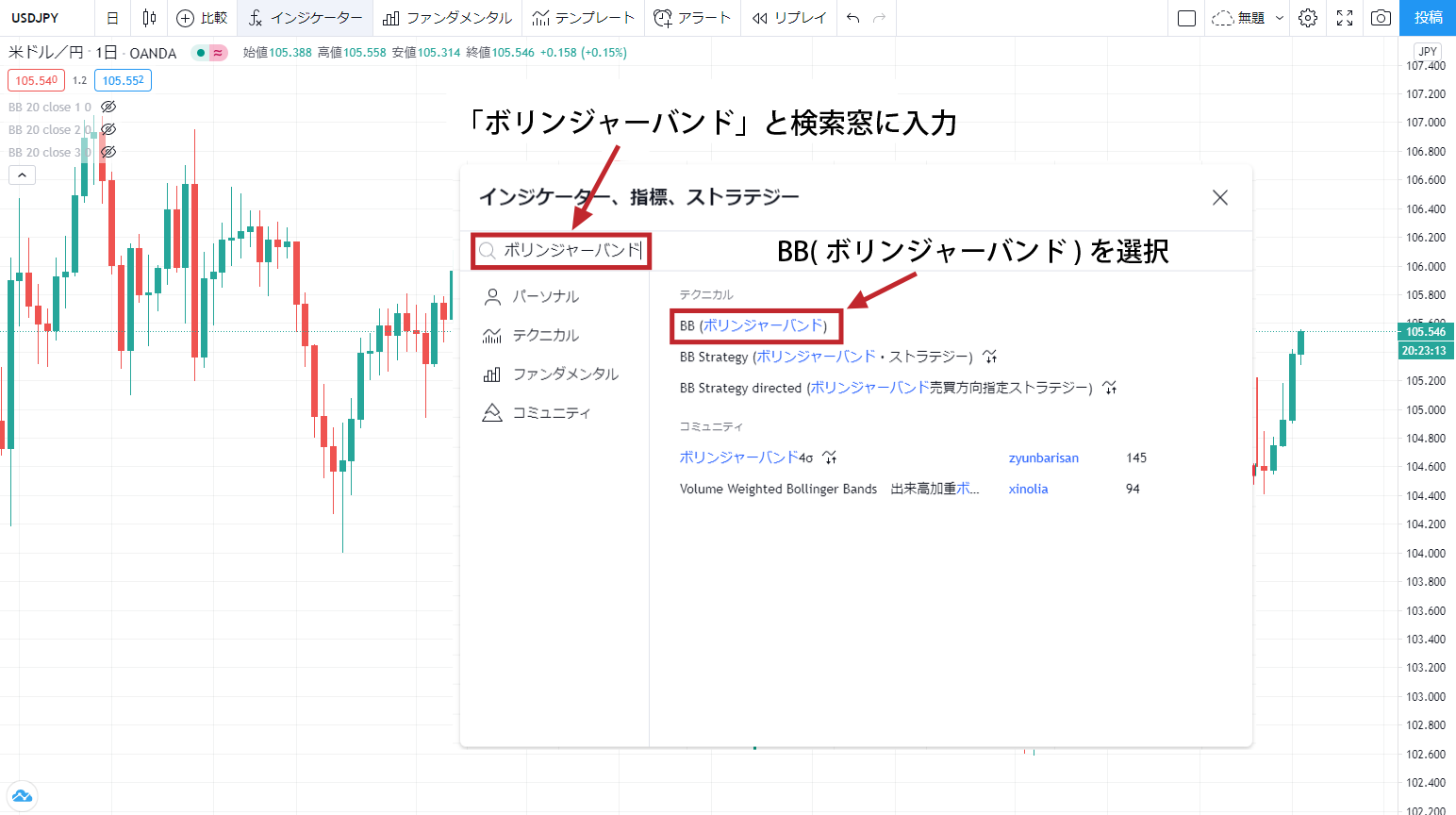Click the sell price 105.540 button

36,80
